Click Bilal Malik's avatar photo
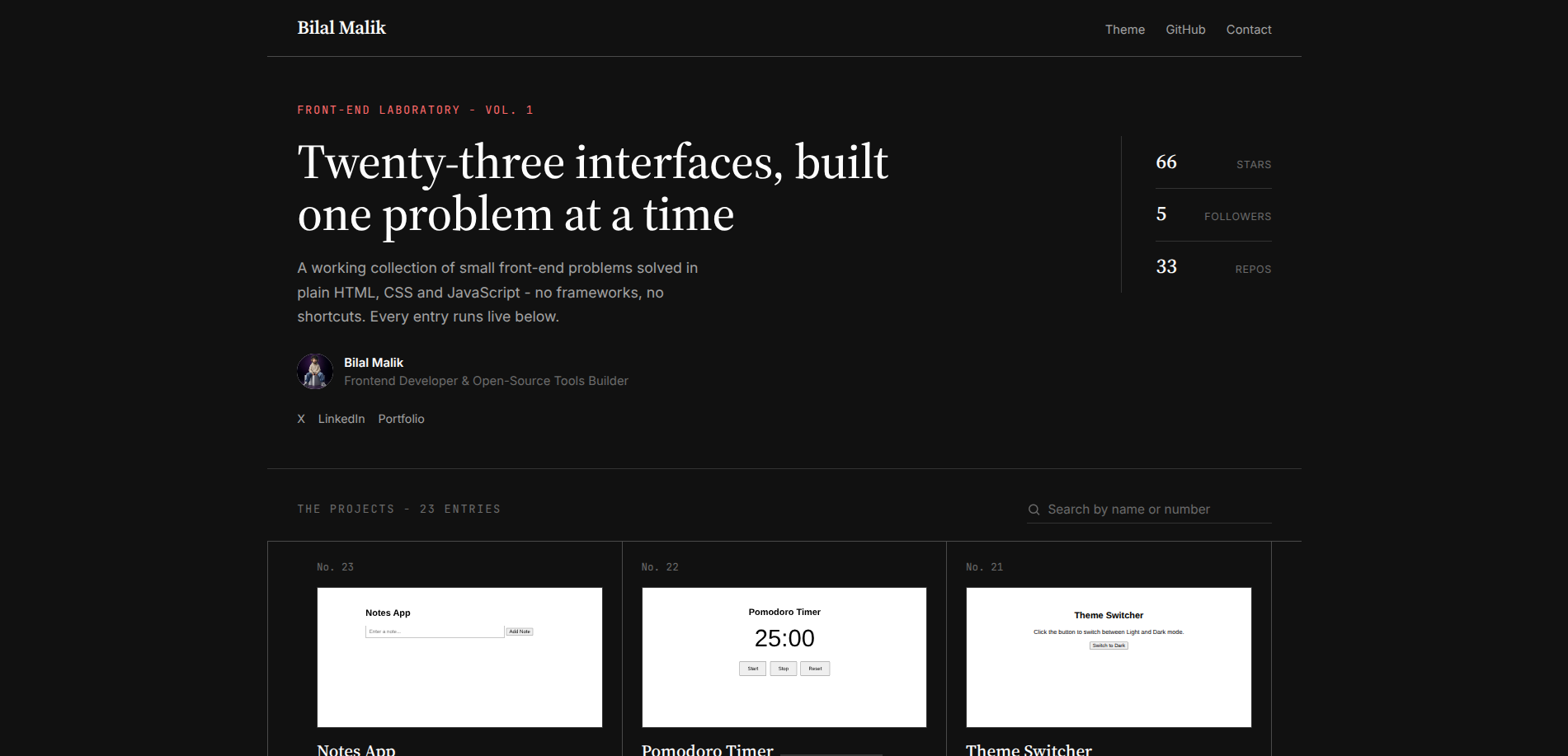Image resolution: width=1568 pixels, height=756 pixels. pos(315,372)
